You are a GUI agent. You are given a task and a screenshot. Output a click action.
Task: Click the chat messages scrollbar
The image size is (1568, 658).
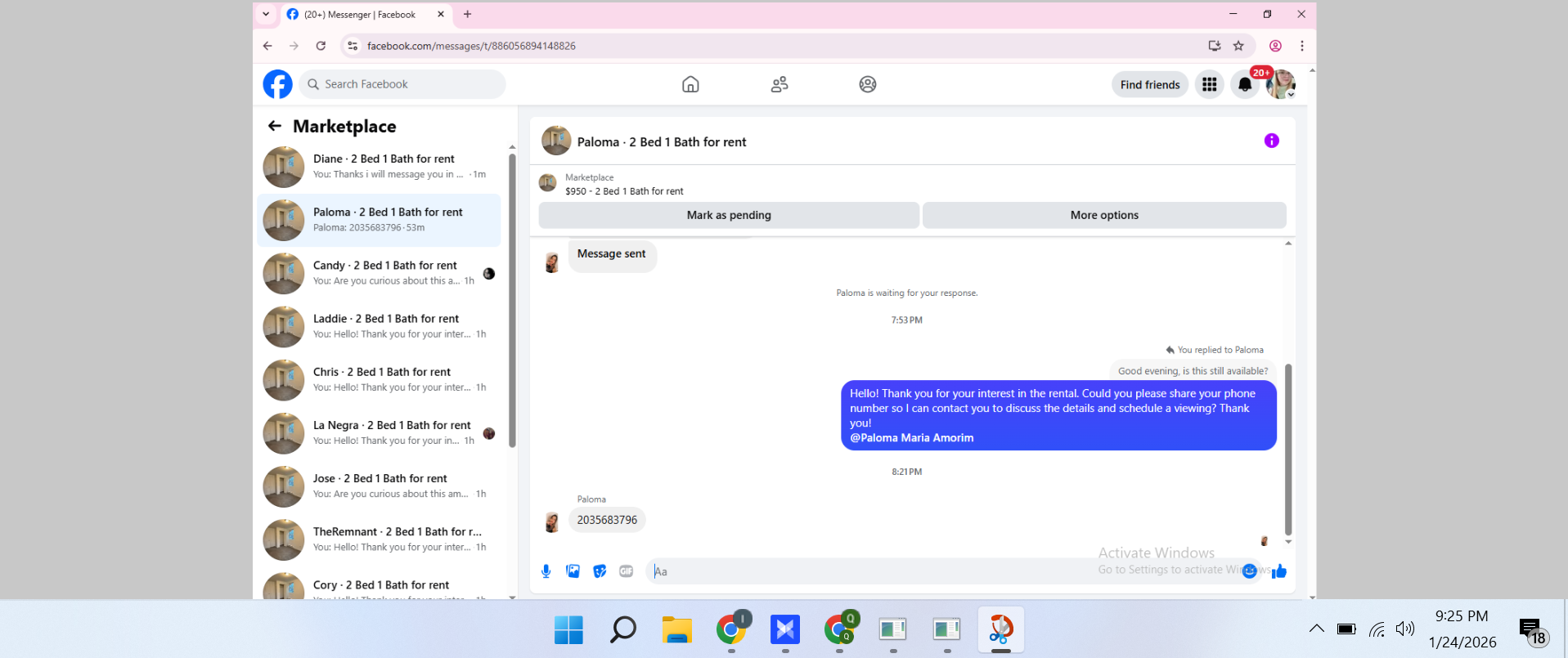(1288, 450)
